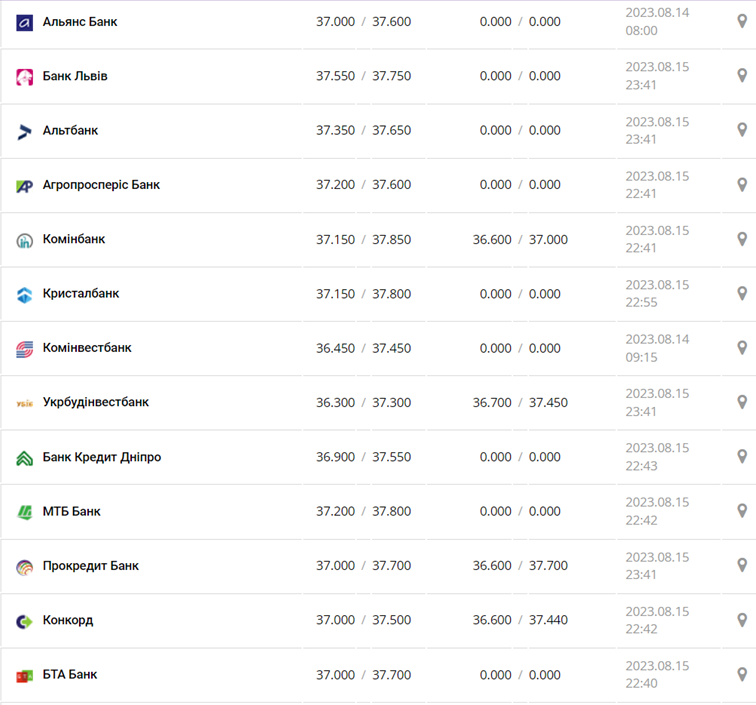Click the Прокредит Банк logo icon
The height and width of the screenshot is (705, 756).
25,567
